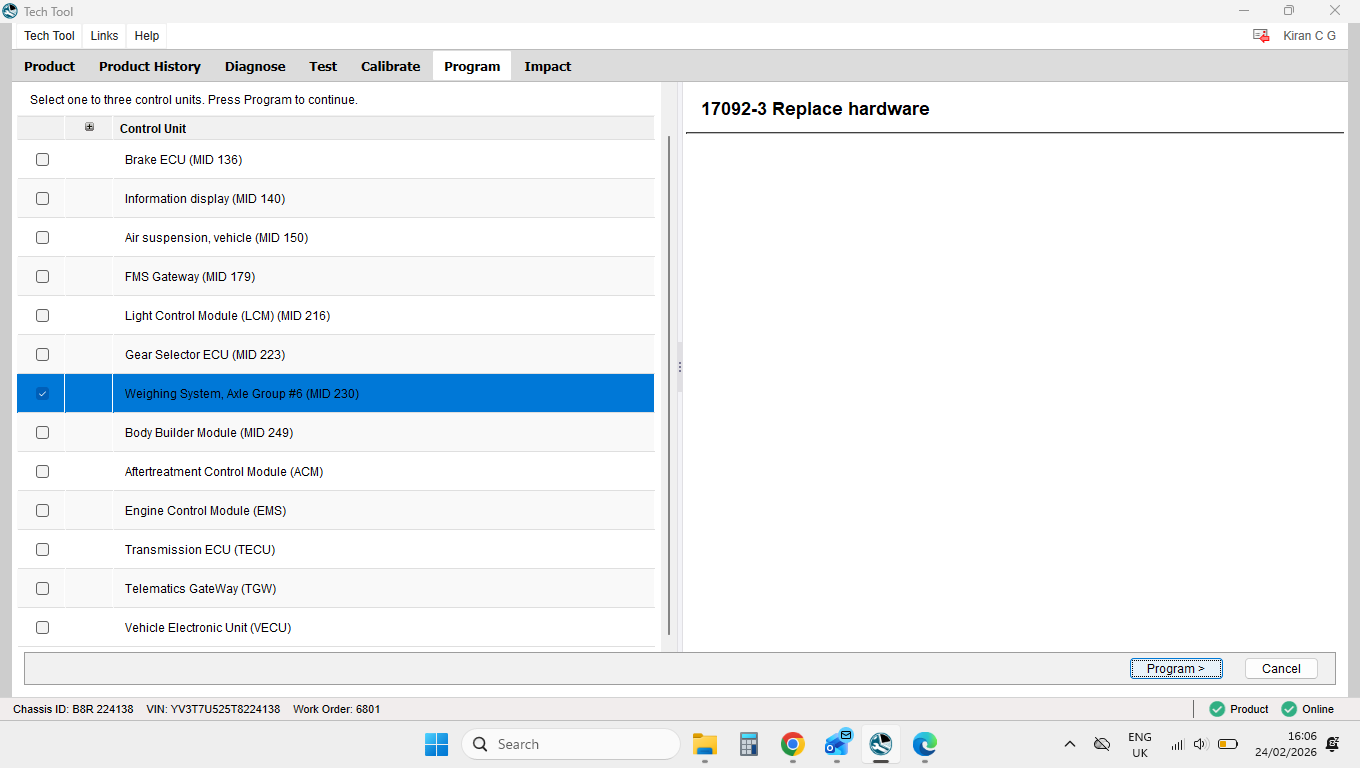Click the Tech Tool taskbar icon
Image resolution: width=1360 pixels, height=768 pixels.
(881, 744)
